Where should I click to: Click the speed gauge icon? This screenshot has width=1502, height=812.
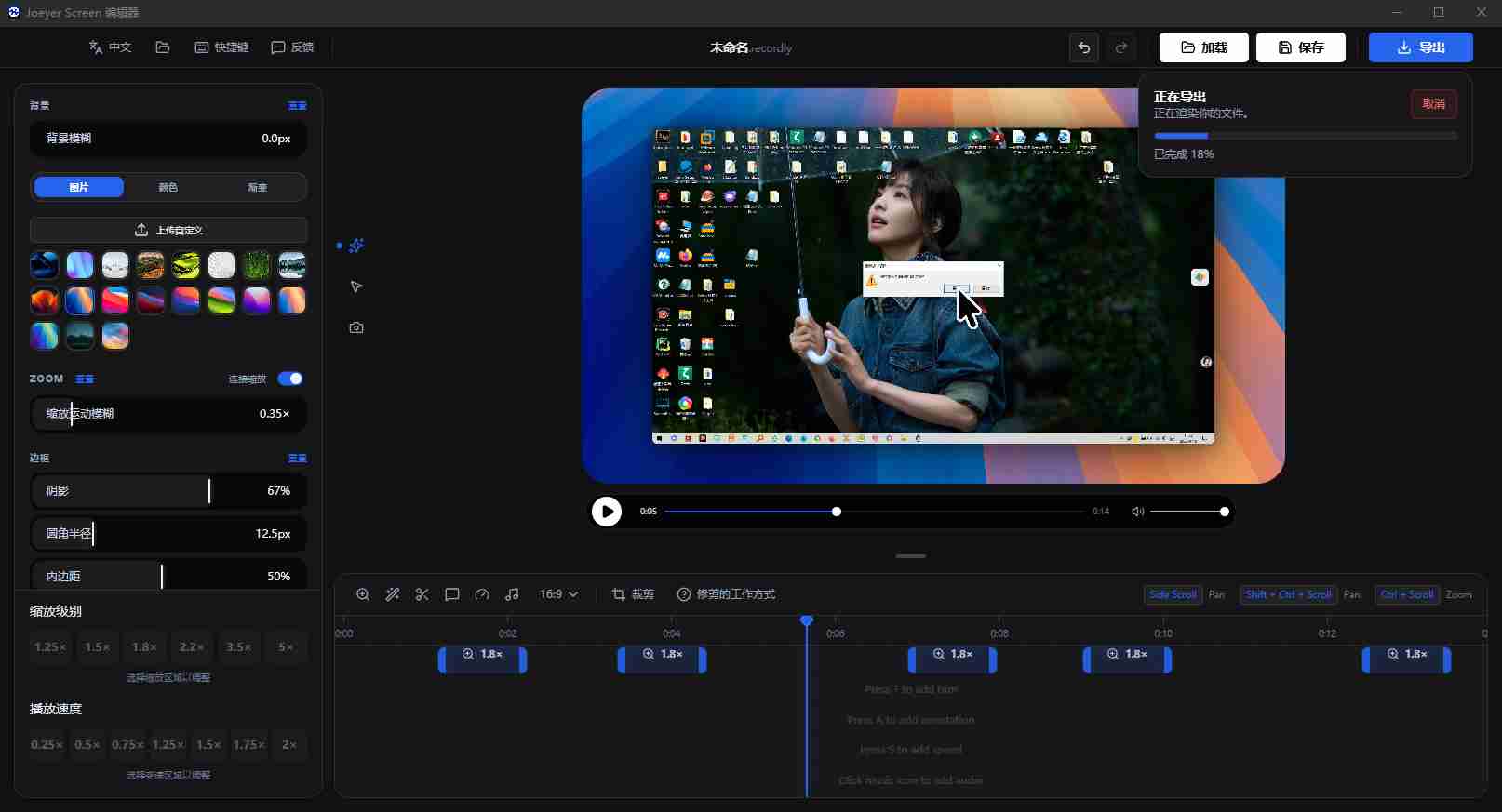(482, 594)
